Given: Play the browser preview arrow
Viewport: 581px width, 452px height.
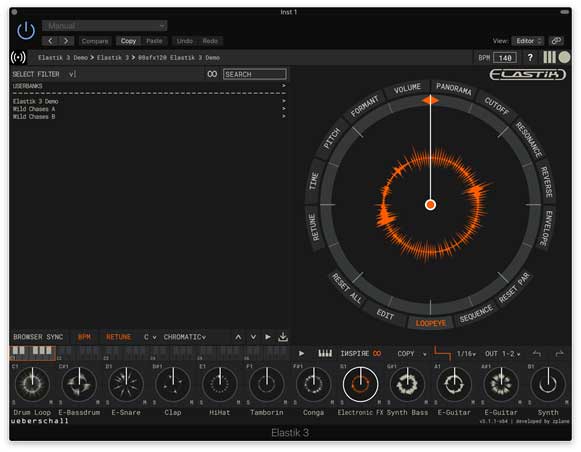Looking at the screenshot, I should [268, 337].
